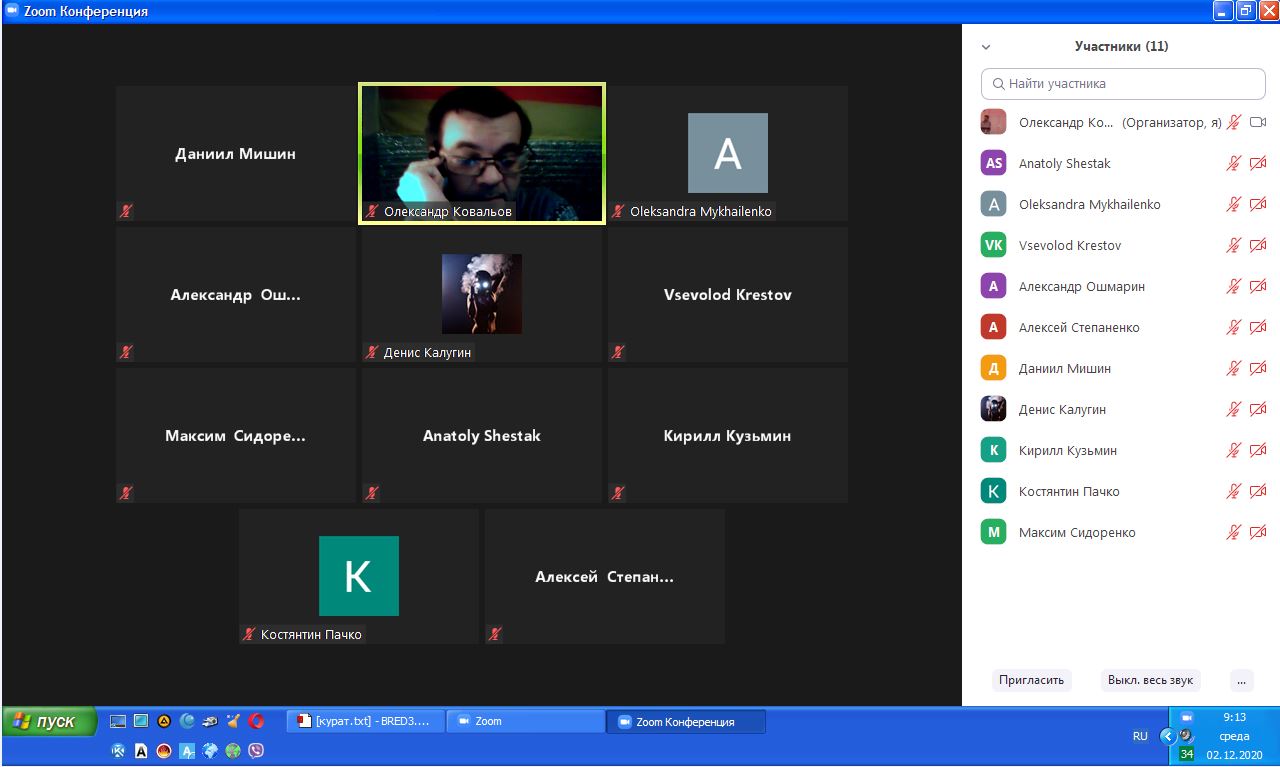Screen dimensions: 1280x767
Task: Click the Zoom camera icon in system tray
Action: (1187, 718)
